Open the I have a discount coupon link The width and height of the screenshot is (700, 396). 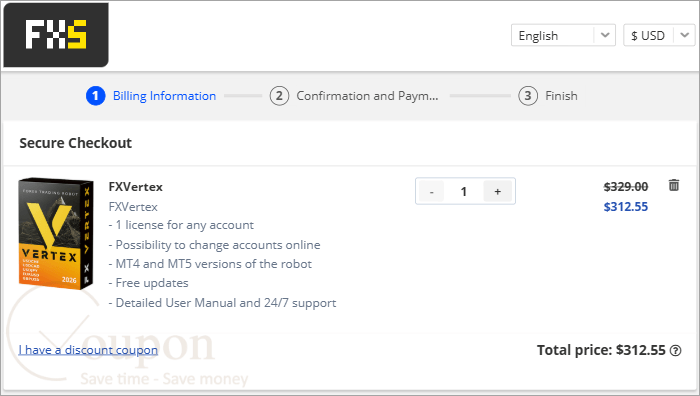88,350
